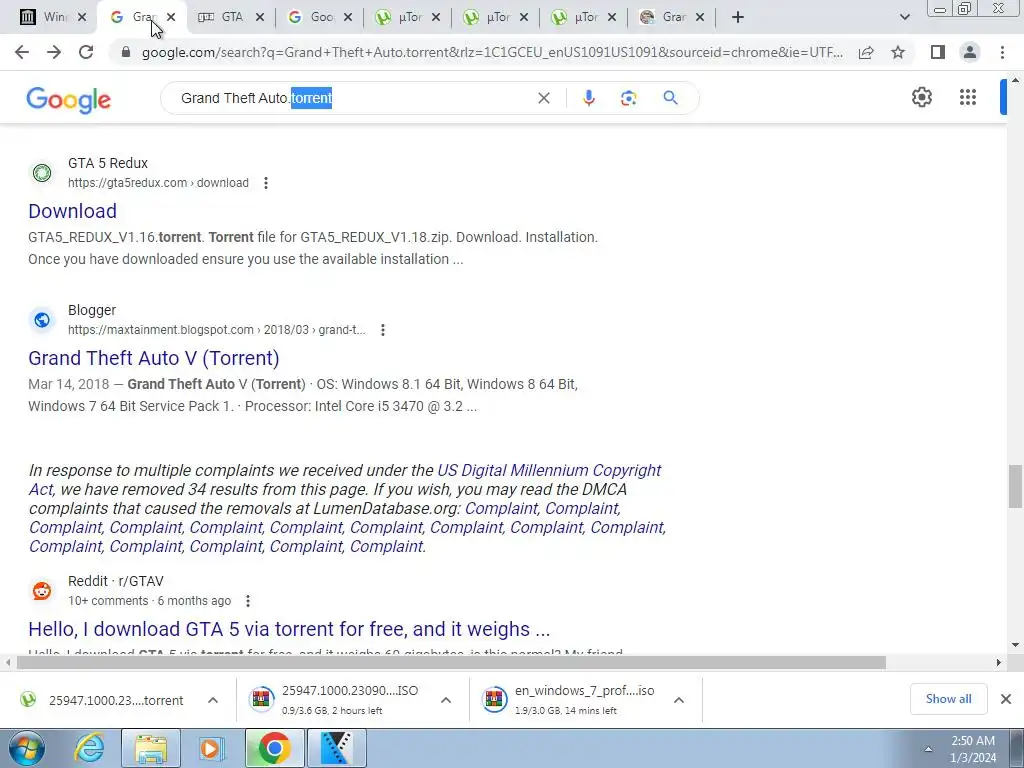Open the 'Grand Theft Auto V (Torrent)' result
This screenshot has height=768, width=1024.
coord(153,358)
